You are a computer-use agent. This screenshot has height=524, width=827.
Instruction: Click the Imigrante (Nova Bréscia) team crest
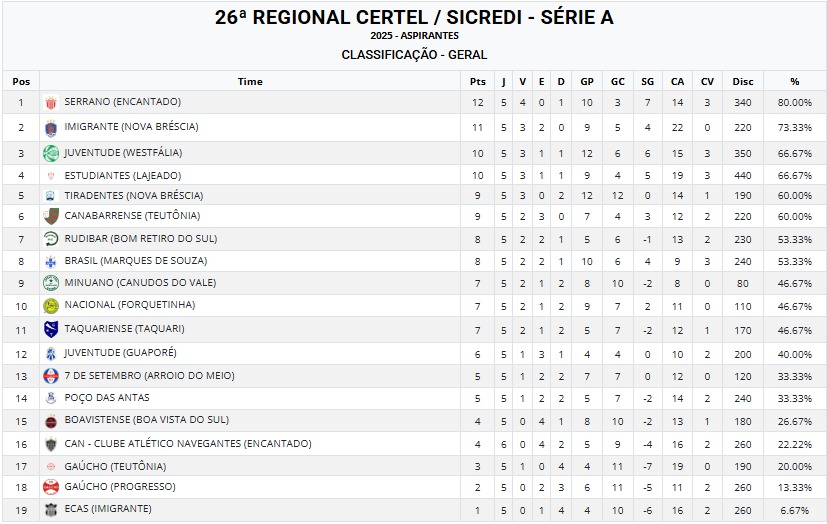51,128
